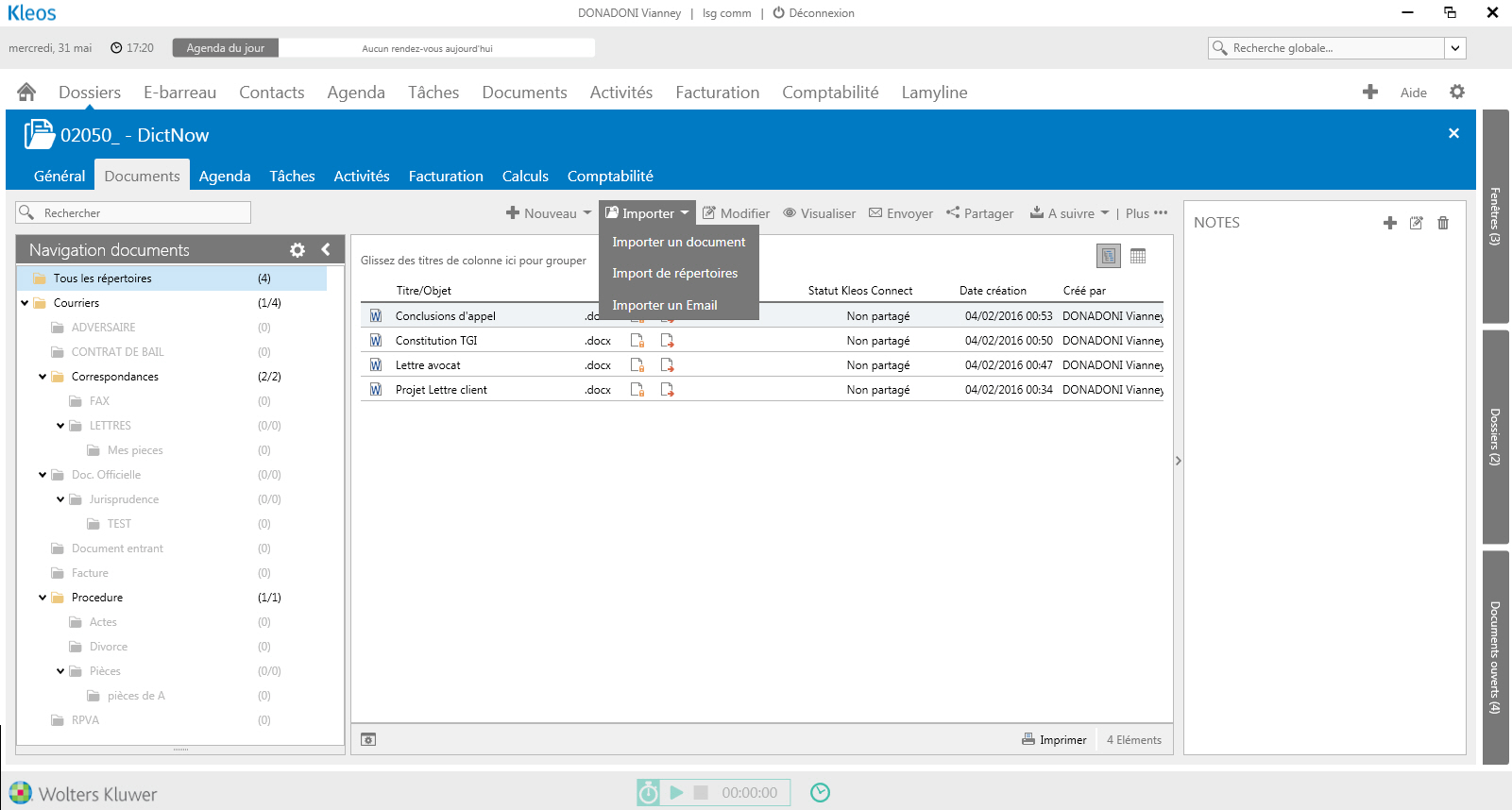Edit note using pencil icon
1512x810 pixels.
click(1416, 223)
